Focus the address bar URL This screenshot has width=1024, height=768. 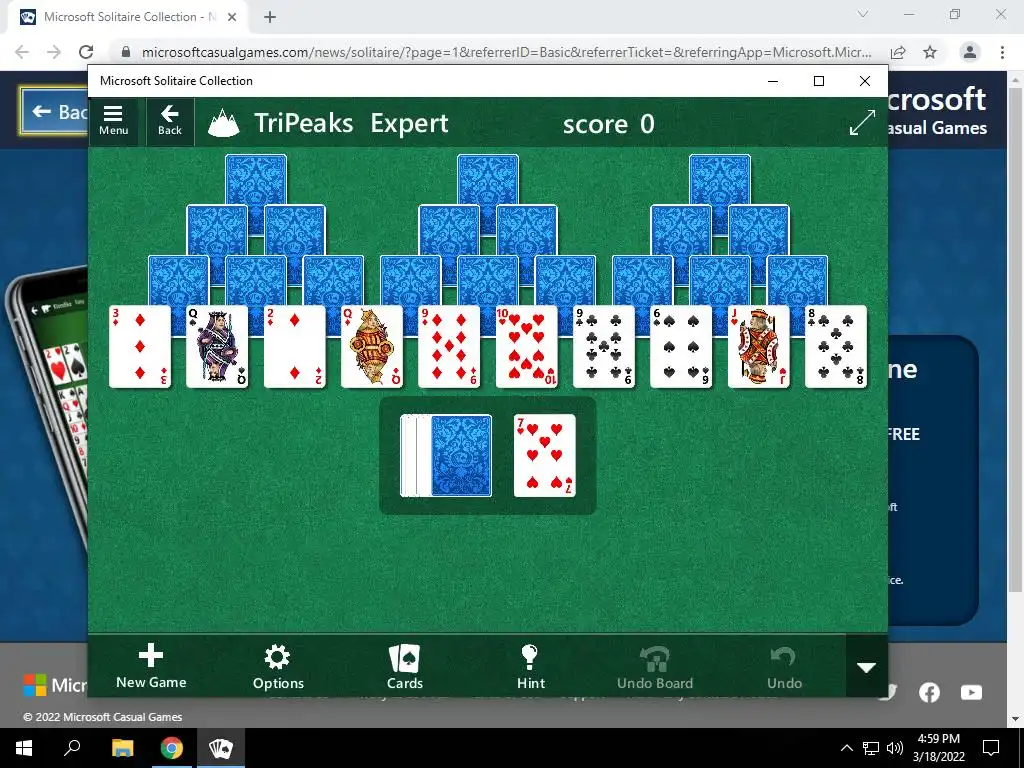(x=506, y=52)
